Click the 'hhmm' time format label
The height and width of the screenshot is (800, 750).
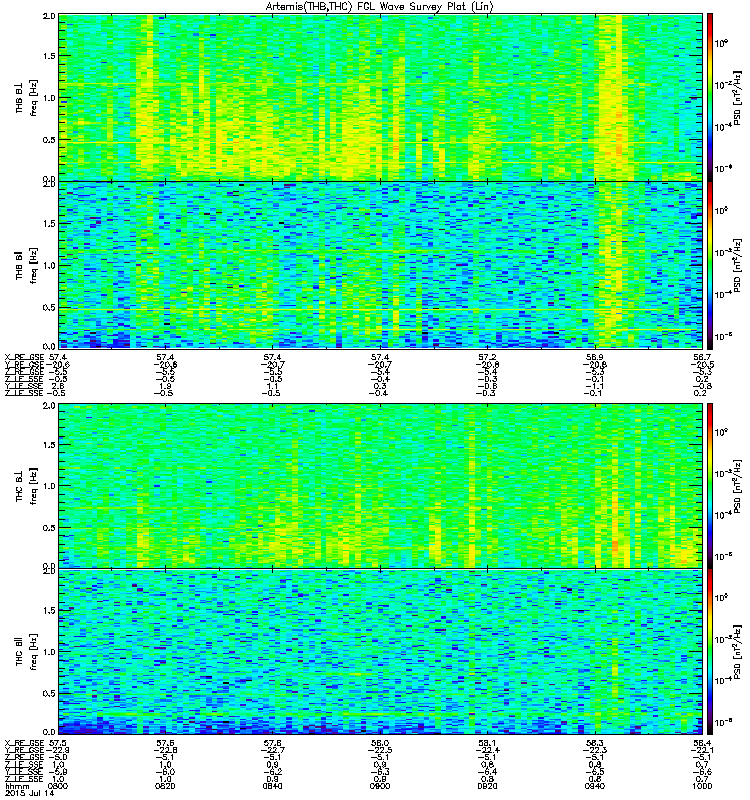[x=17, y=786]
